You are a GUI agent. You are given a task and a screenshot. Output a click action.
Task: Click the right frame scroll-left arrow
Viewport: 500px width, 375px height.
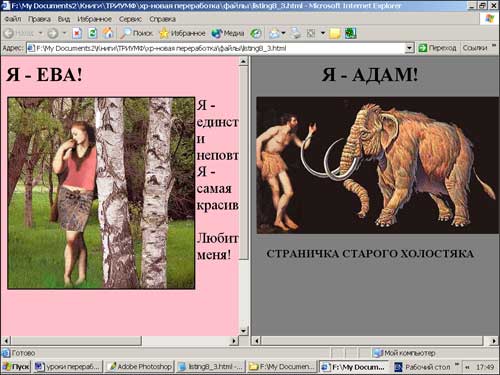click(x=256, y=341)
